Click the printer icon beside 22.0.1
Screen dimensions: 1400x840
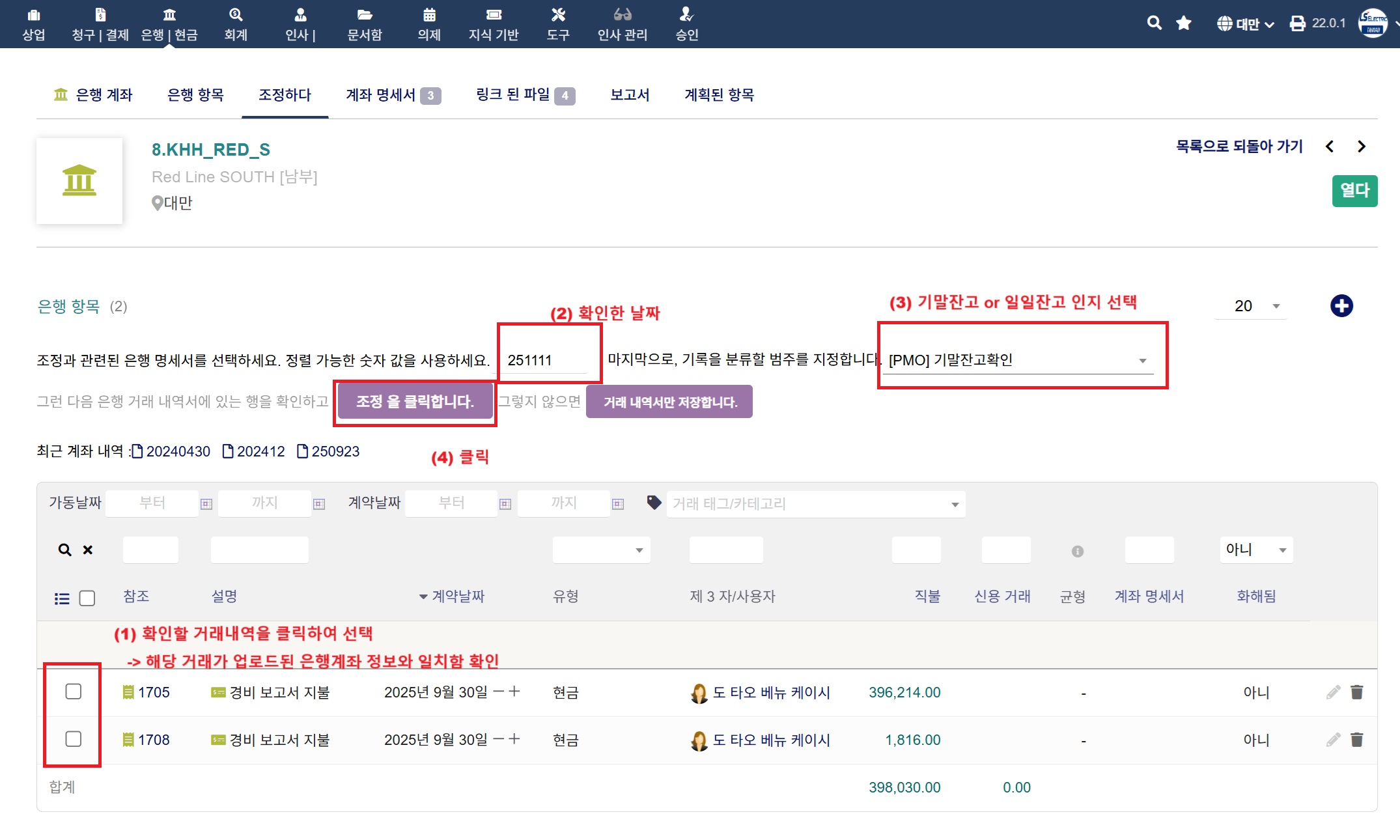pyautogui.click(x=1297, y=24)
